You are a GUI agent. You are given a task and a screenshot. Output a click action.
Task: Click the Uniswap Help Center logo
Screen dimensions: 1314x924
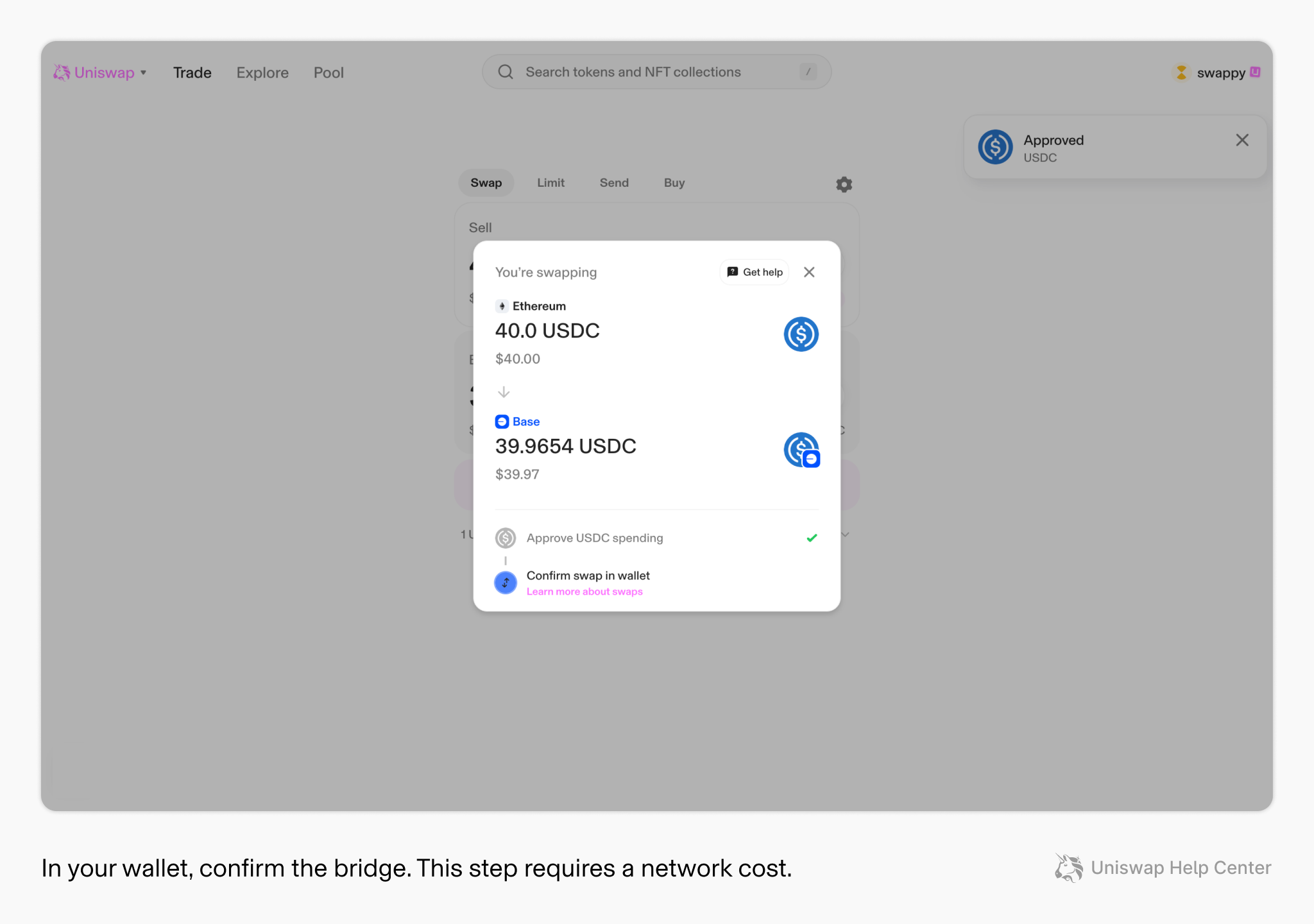point(1163,868)
